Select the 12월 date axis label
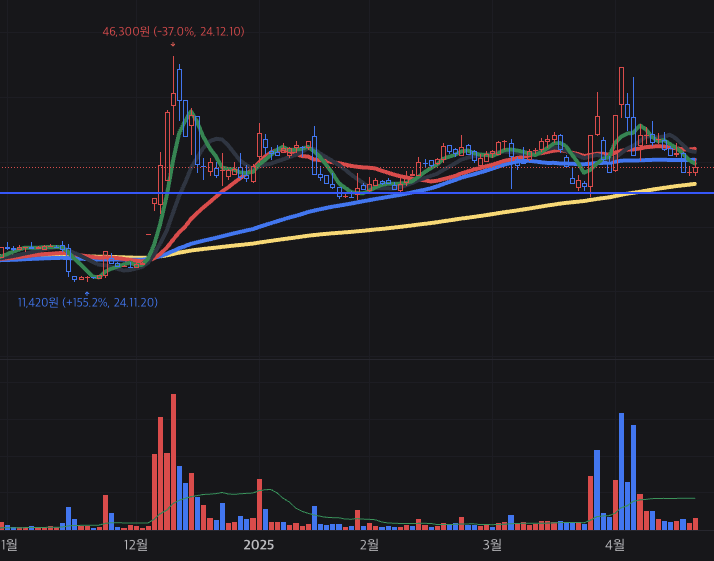The width and height of the screenshot is (714, 561). click(136, 545)
